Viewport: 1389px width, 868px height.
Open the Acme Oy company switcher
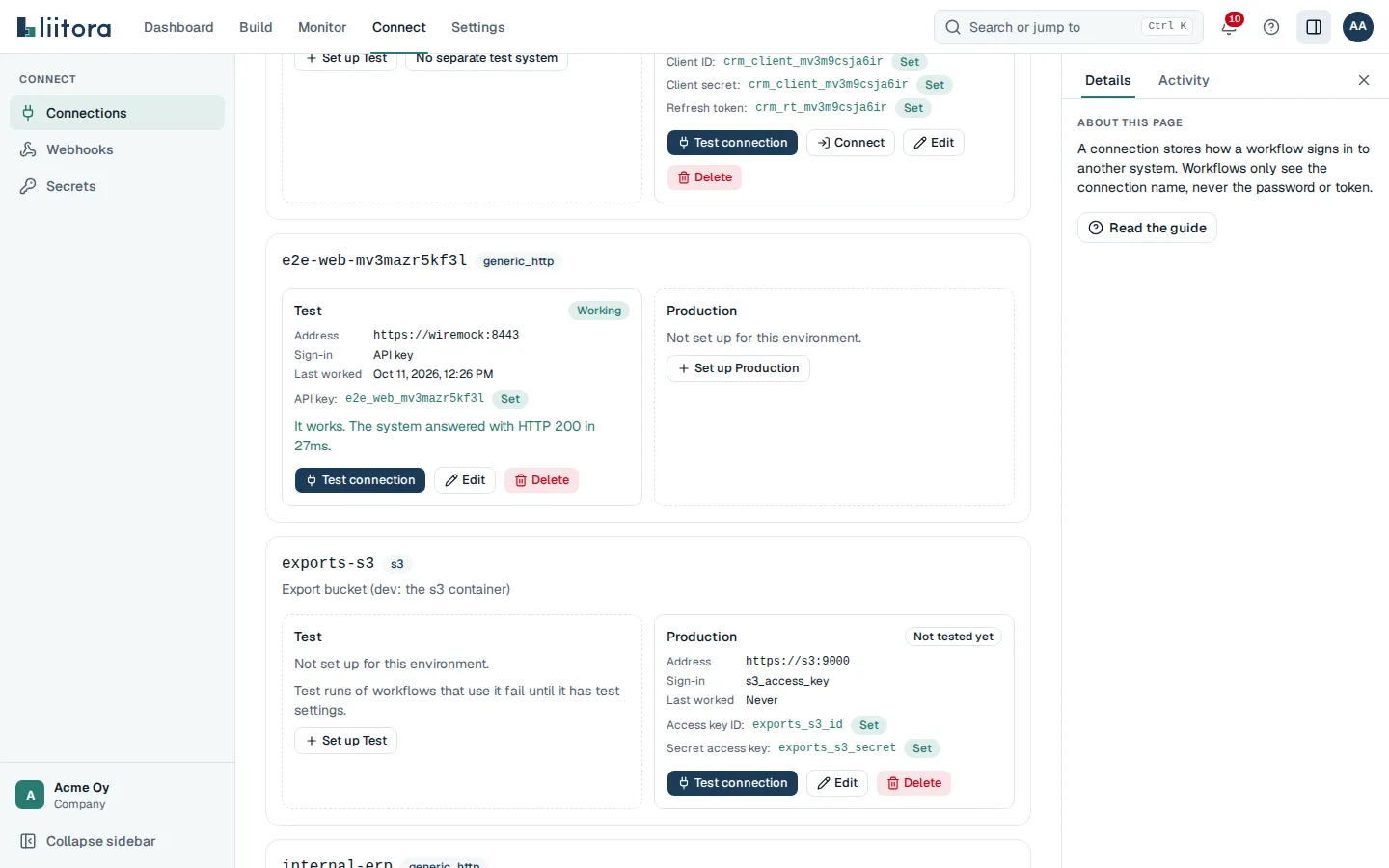pos(117,795)
